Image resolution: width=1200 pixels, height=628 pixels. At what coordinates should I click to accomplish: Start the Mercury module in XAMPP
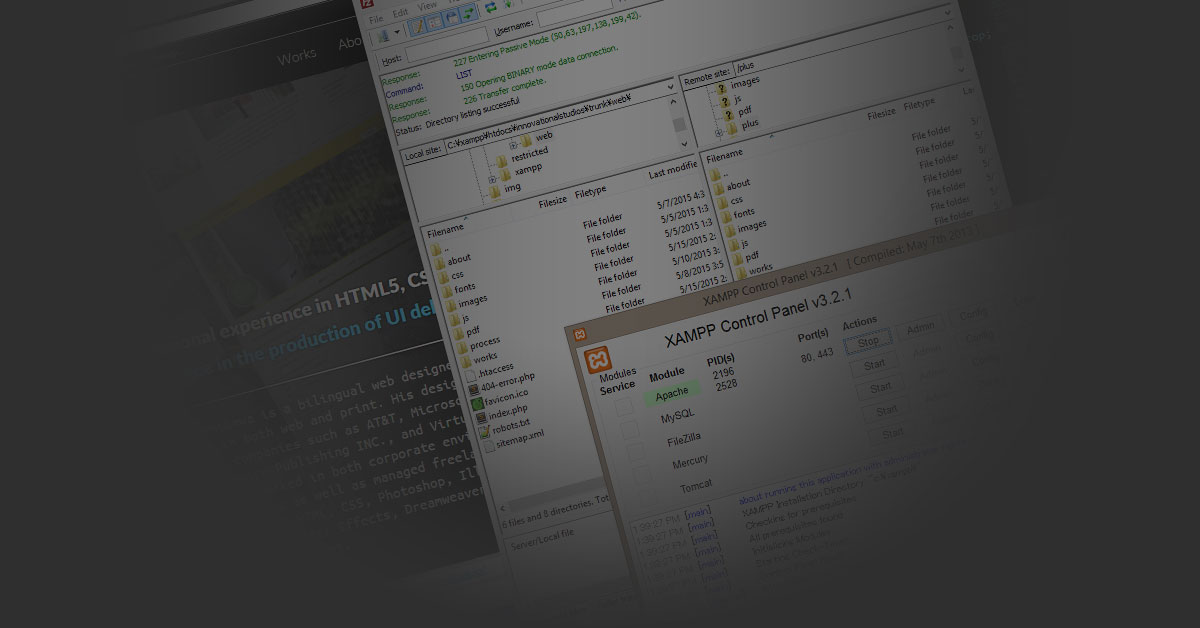point(886,411)
